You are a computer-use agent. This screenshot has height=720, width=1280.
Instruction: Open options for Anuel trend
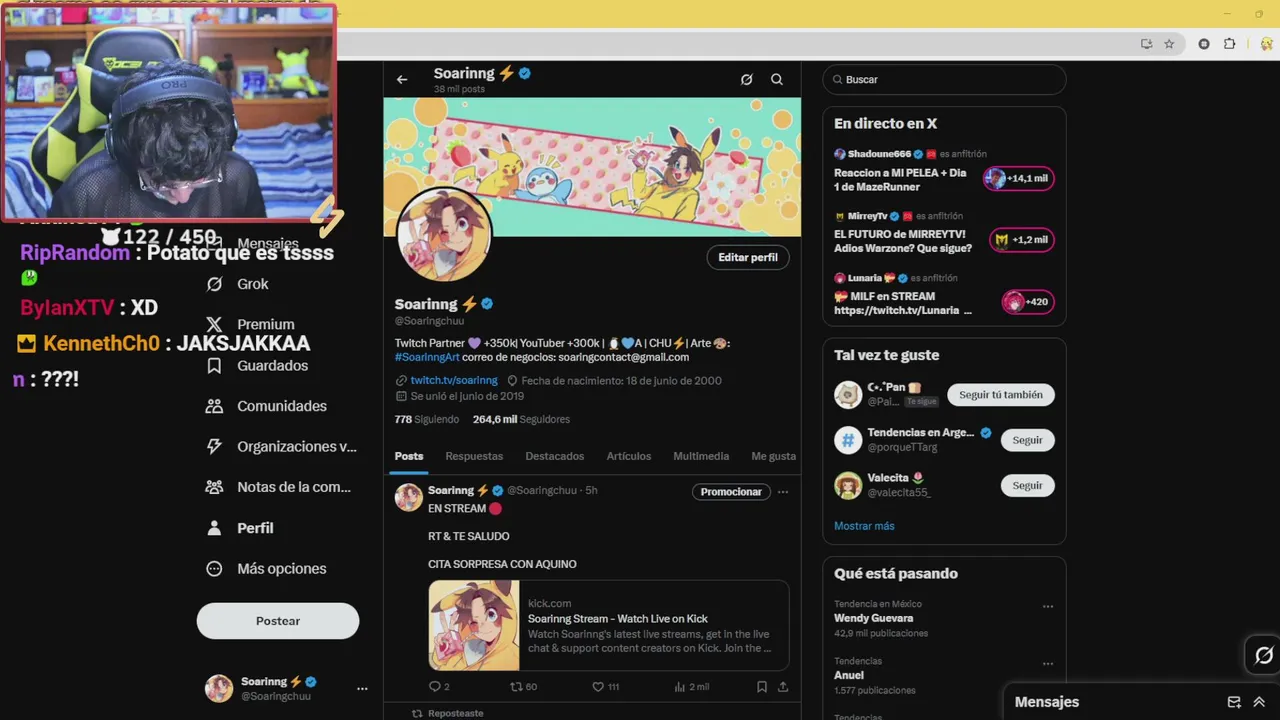[x=1048, y=664]
